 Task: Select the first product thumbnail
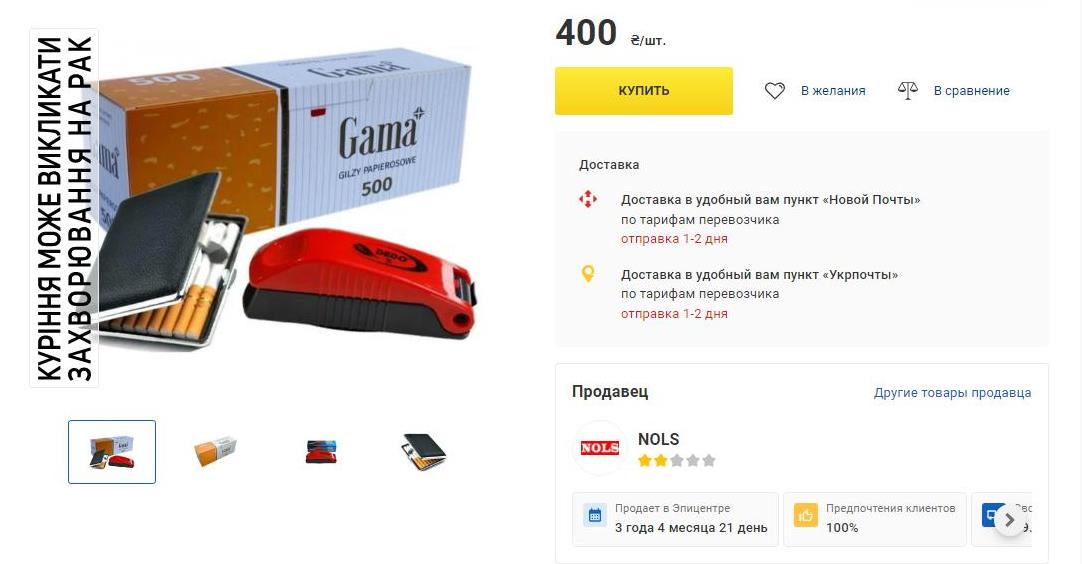coord(112,452)
